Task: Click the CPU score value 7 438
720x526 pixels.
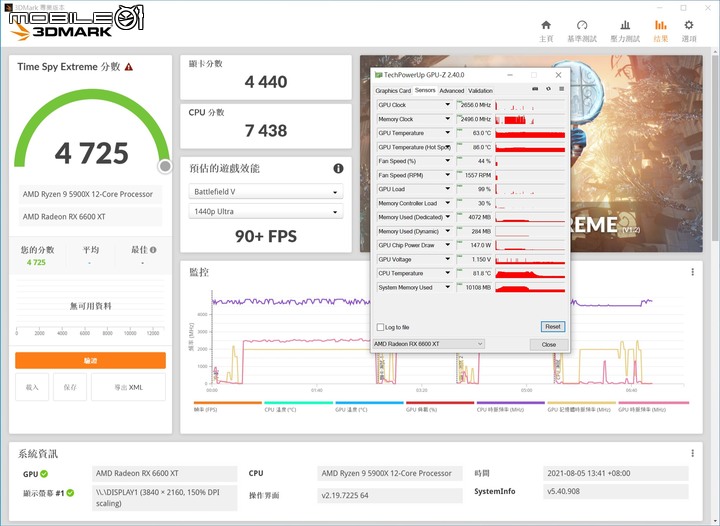Action: click(266, 131)
